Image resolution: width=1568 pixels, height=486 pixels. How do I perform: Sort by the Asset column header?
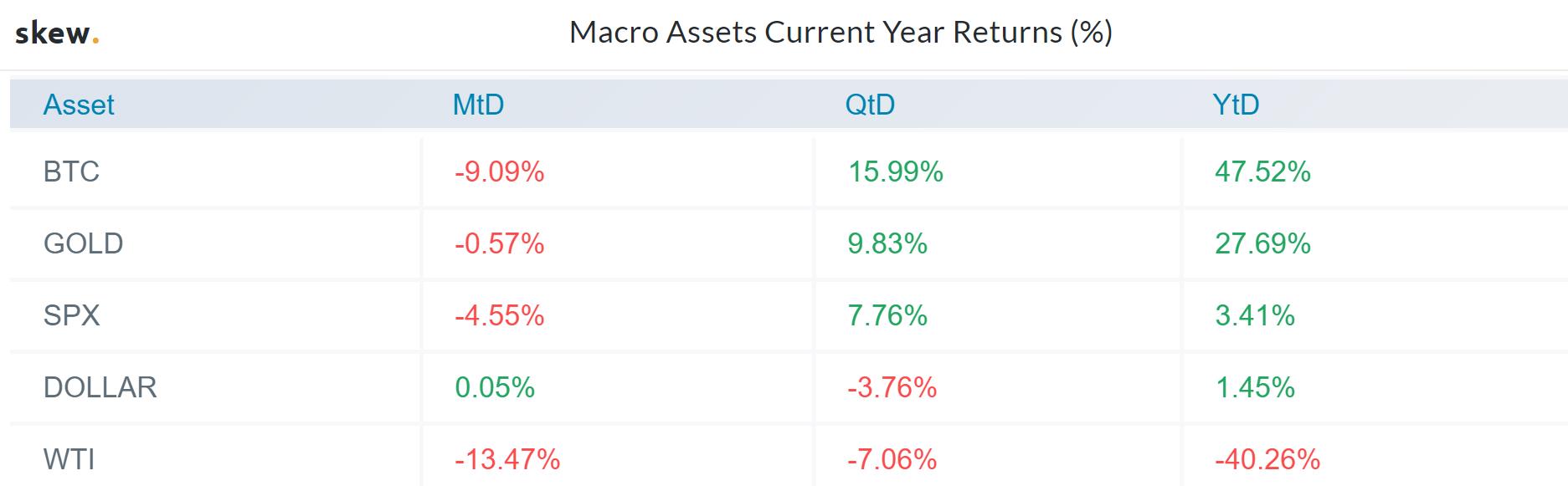click(79, 105)
